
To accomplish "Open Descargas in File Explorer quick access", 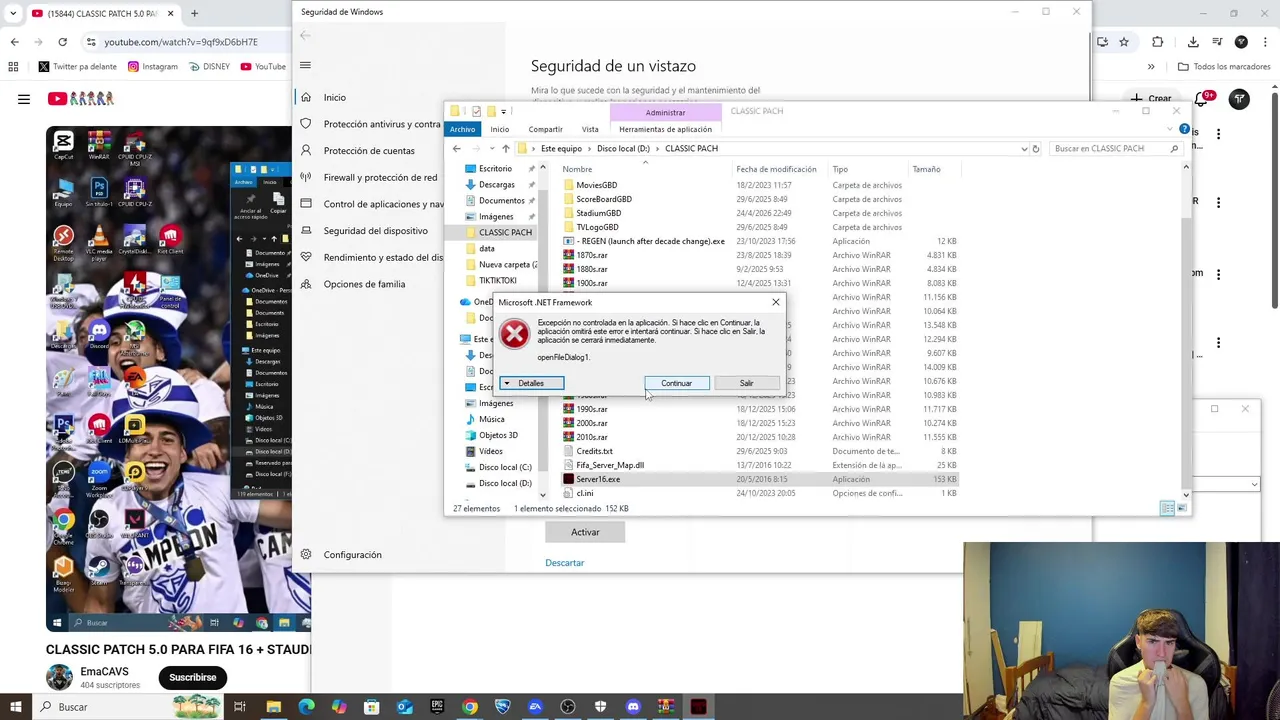I will point(496,185).
